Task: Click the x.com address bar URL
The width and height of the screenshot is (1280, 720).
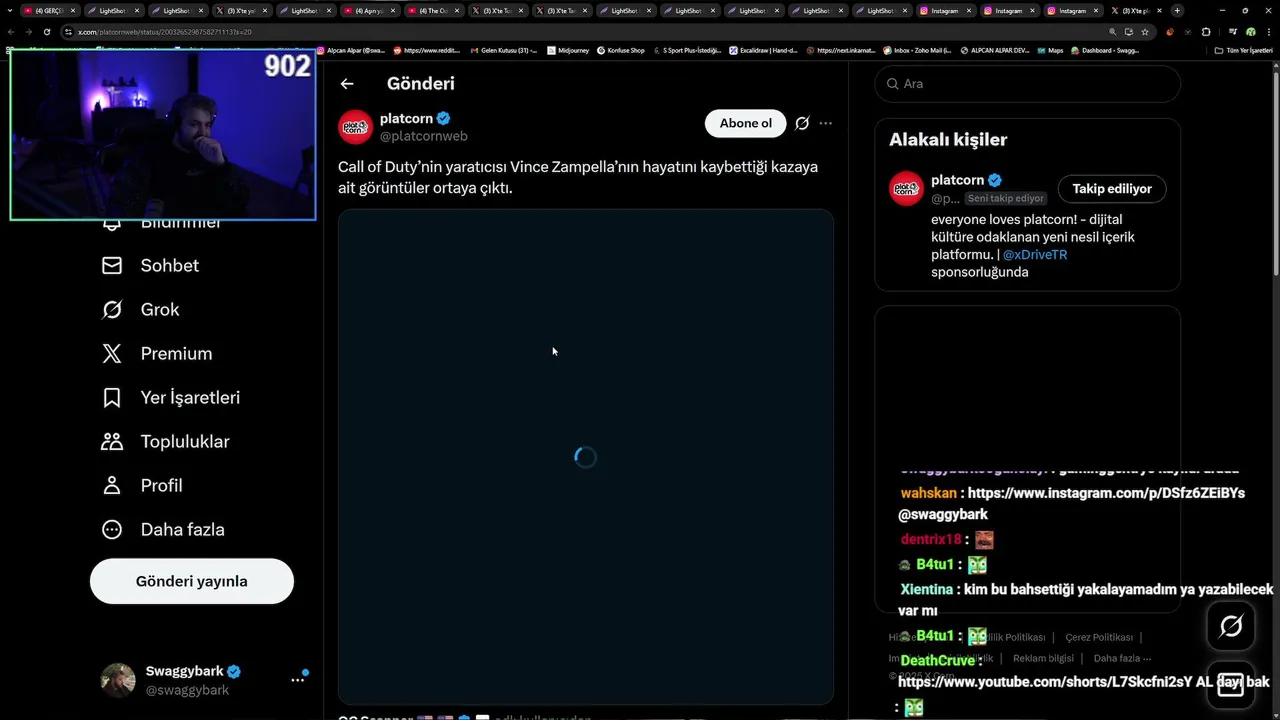Action: [x=164, y=32]
